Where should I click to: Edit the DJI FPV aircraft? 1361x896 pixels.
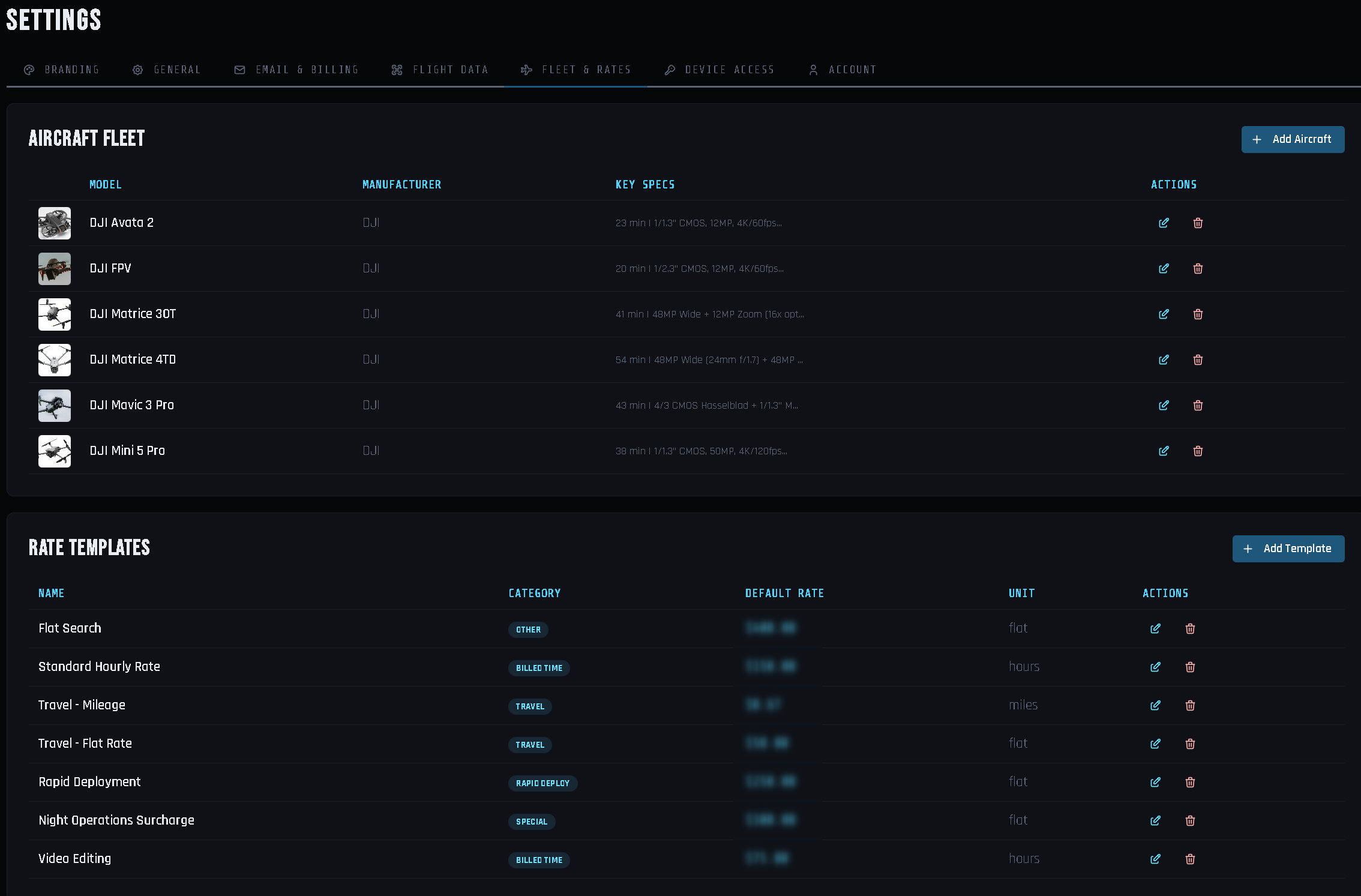(1164, 268)
